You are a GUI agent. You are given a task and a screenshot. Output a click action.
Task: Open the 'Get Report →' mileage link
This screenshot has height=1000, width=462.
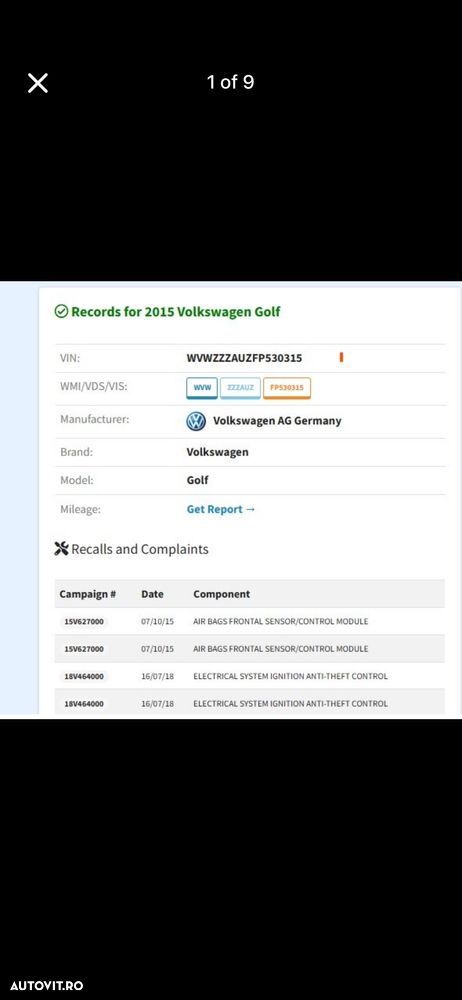pyautogui.click(x=221, y=510)
